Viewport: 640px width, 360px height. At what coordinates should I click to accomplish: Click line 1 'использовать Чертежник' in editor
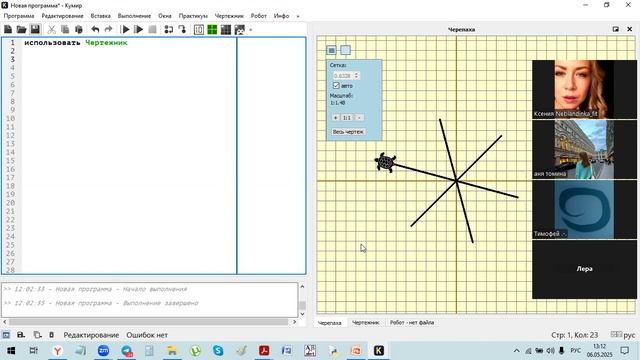[x=76, y=42]
